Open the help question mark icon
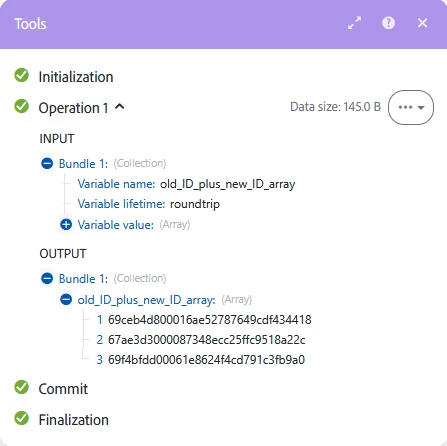The image size is (447, 446). coord(388,23)
